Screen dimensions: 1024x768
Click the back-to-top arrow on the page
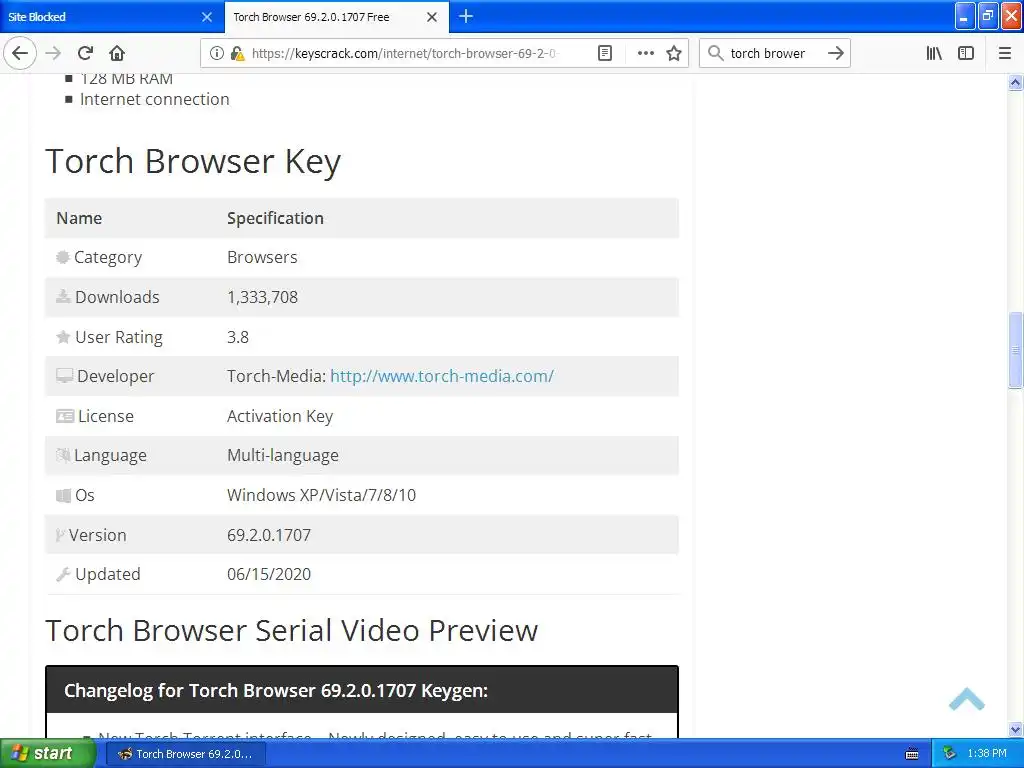[x=967, y=699]
